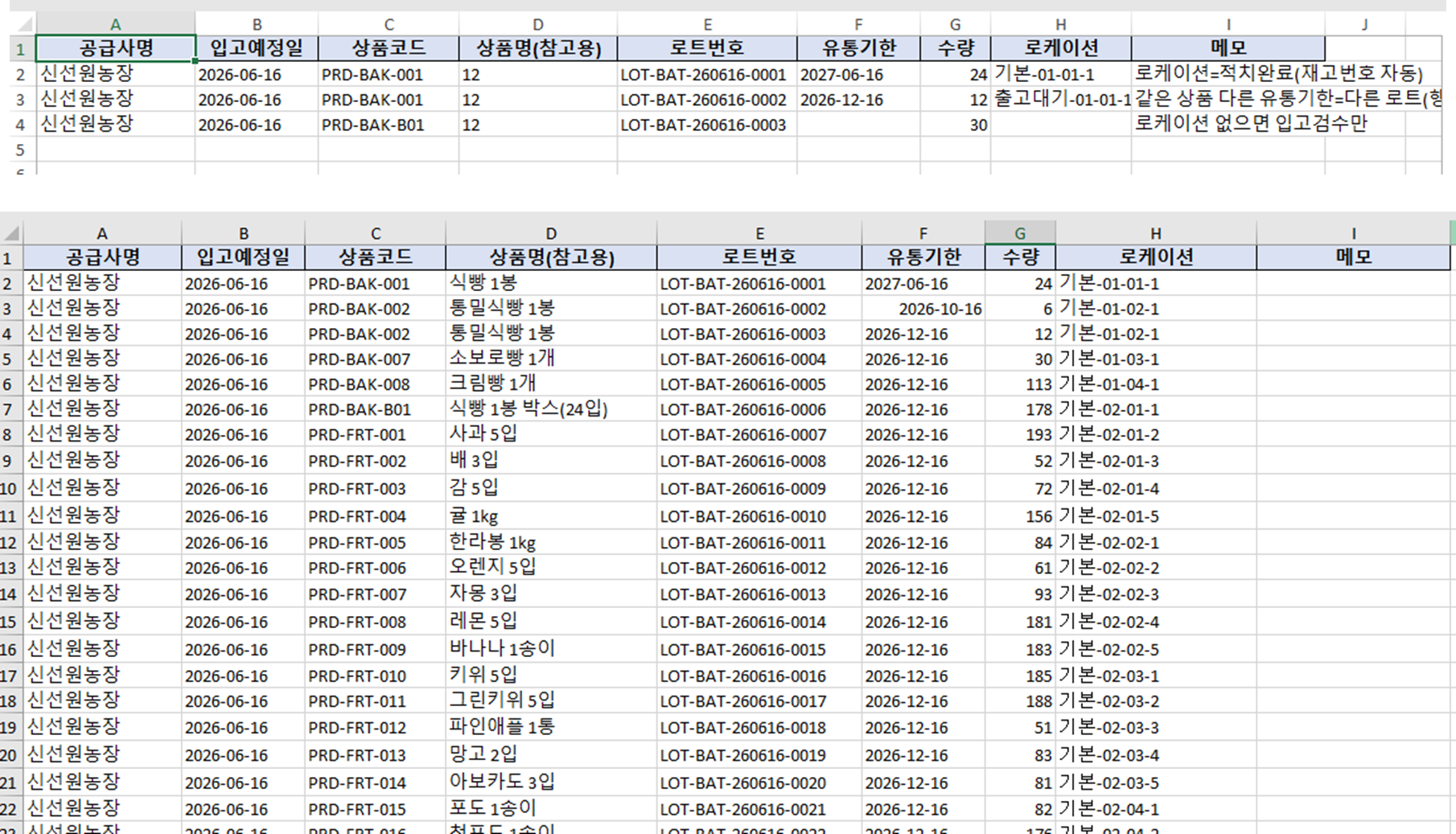
Task: Select column G header in lower sheet
Action: 1019,233
